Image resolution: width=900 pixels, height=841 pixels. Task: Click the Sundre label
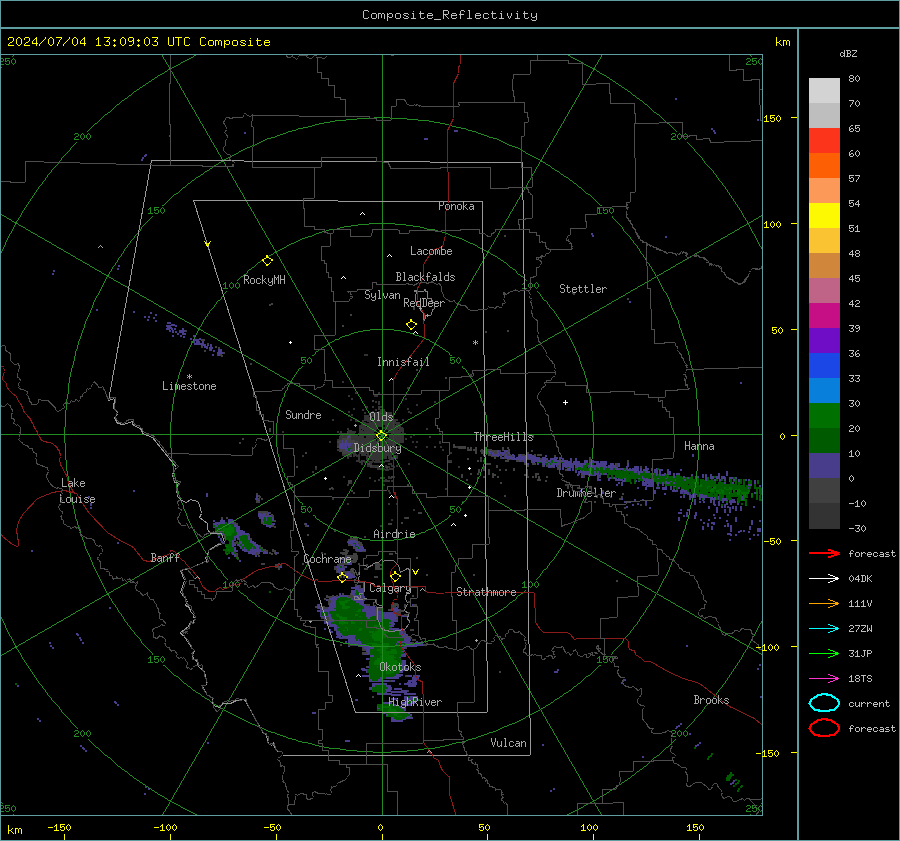303,415
